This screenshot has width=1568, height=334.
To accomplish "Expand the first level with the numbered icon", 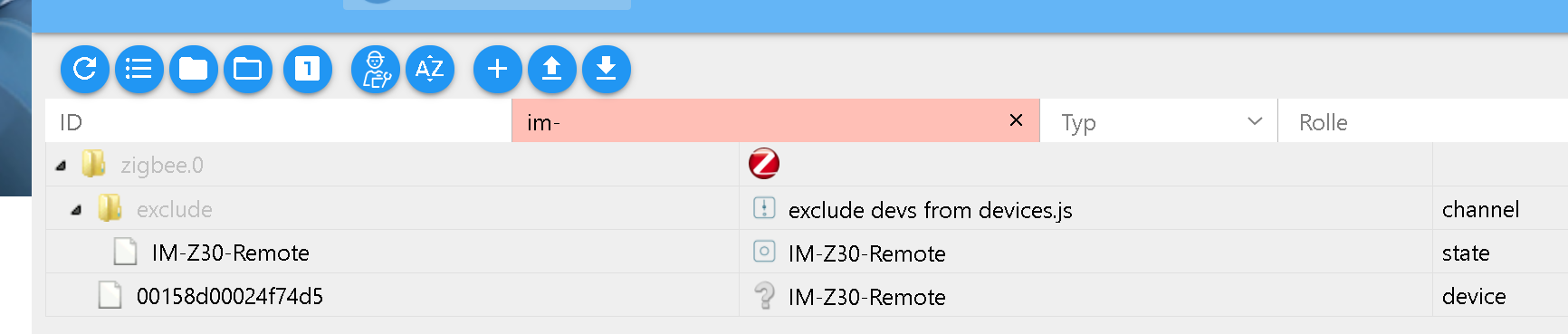I will pyautogui.click(x=308, y=69).
